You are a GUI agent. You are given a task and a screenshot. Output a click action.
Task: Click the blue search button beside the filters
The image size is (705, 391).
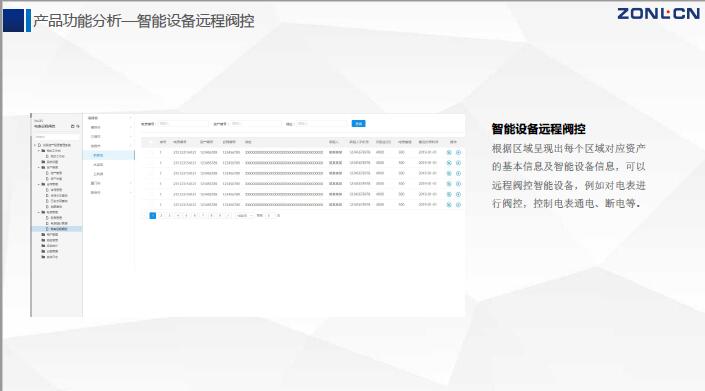(x=358, y=124)
